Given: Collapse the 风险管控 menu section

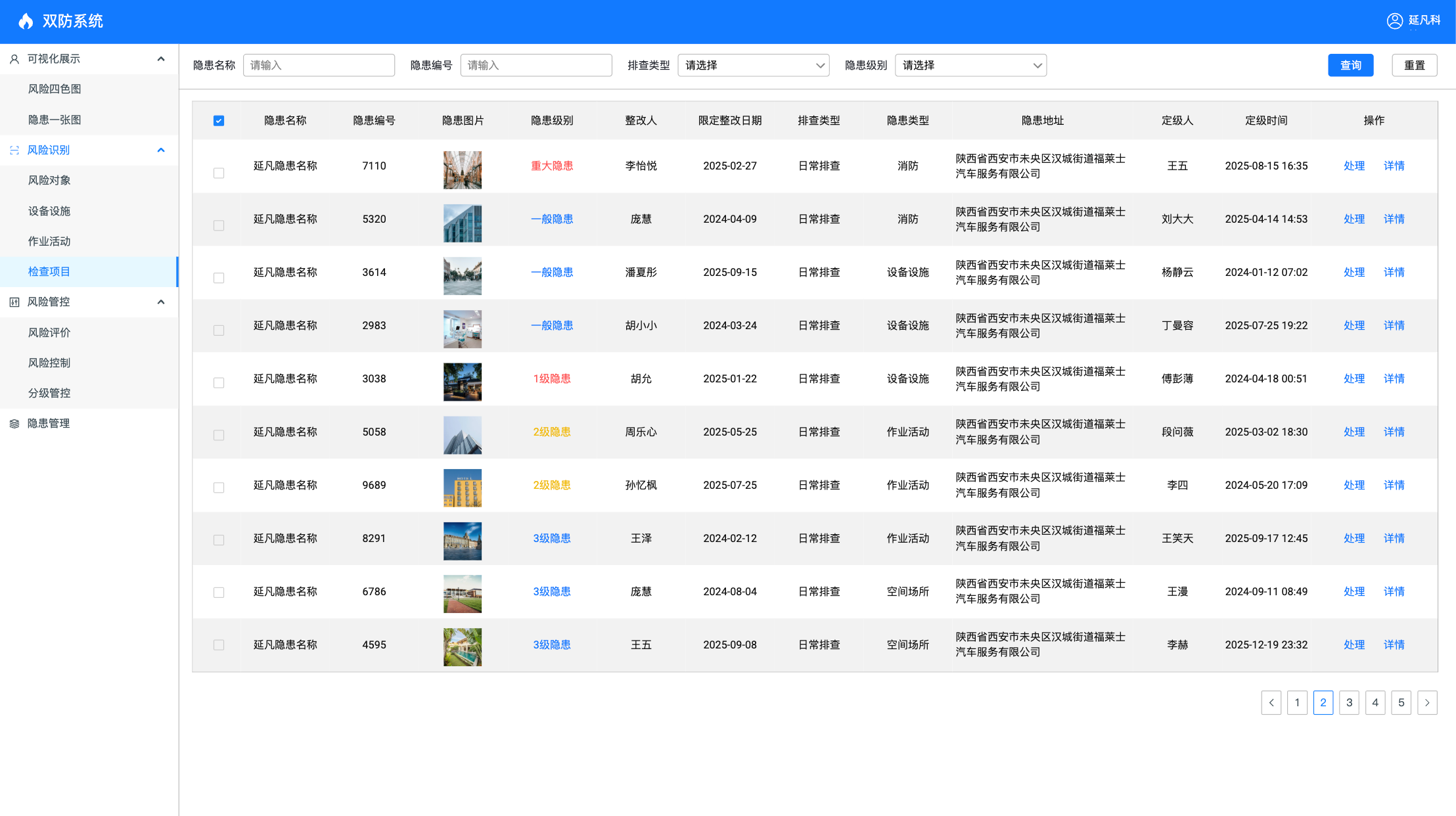Looking at the screenshot, I should [x=161, y=302].
